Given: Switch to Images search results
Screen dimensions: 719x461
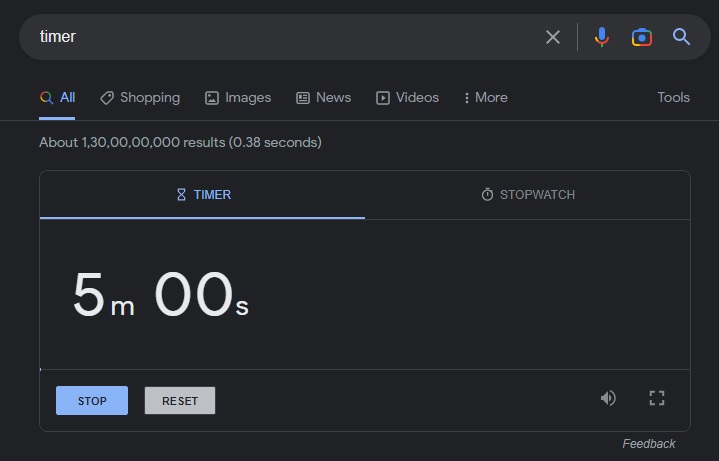Looking at the screenshot, I should (x=238, y=98).
